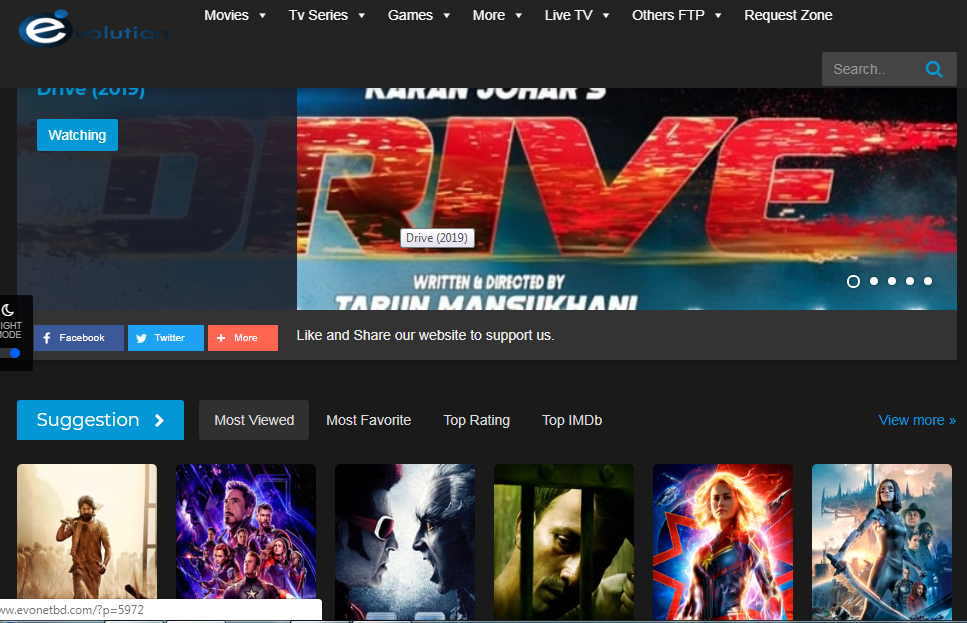This screenshot has width=967, height=623.
Task: Open the More navigation menu
Action: pyautogui.click(x=488, y=15)
